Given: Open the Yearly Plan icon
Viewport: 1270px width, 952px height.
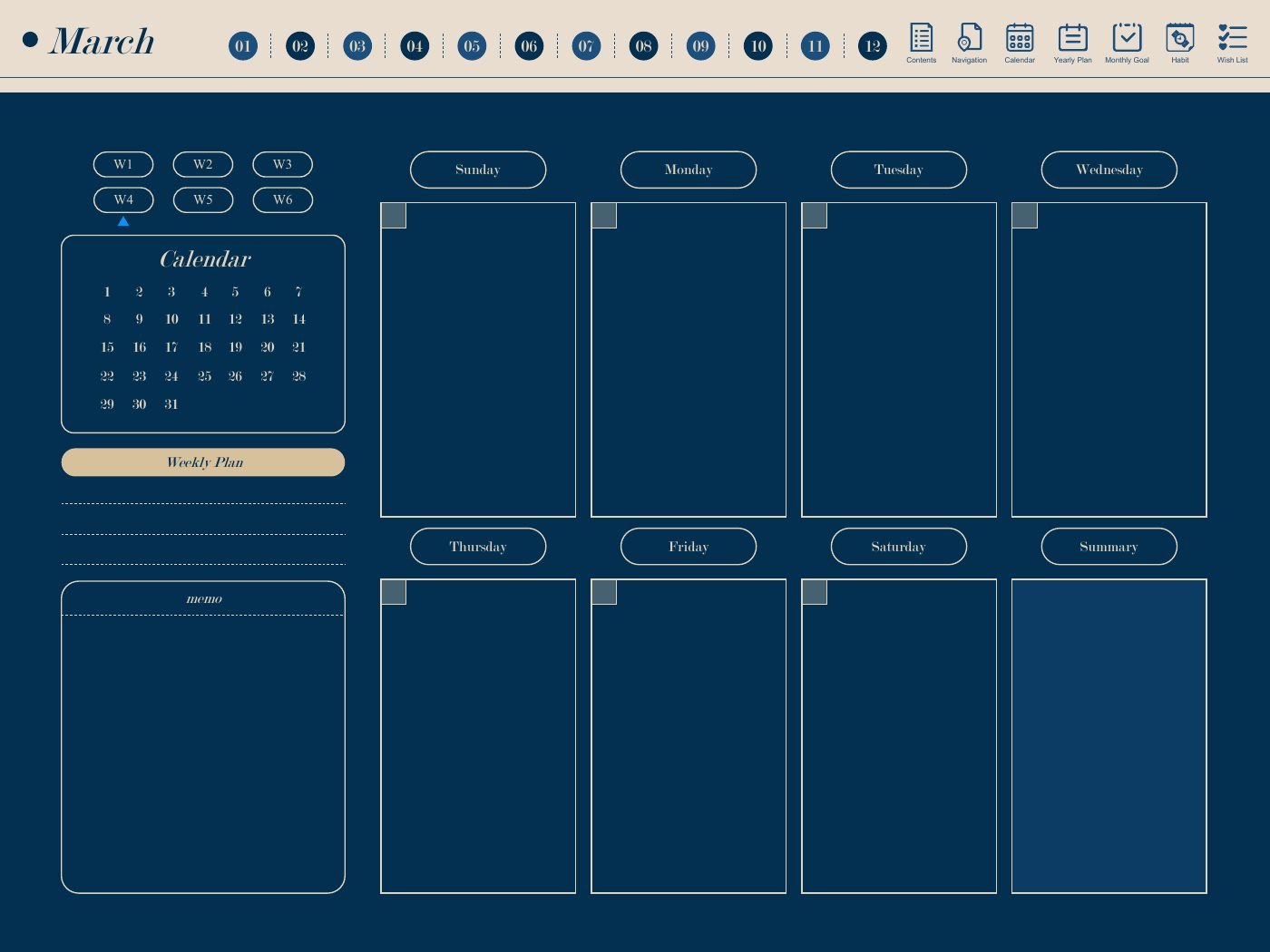Looking at the screenshot, I should pyautogui.click(x=1072, y=43).
